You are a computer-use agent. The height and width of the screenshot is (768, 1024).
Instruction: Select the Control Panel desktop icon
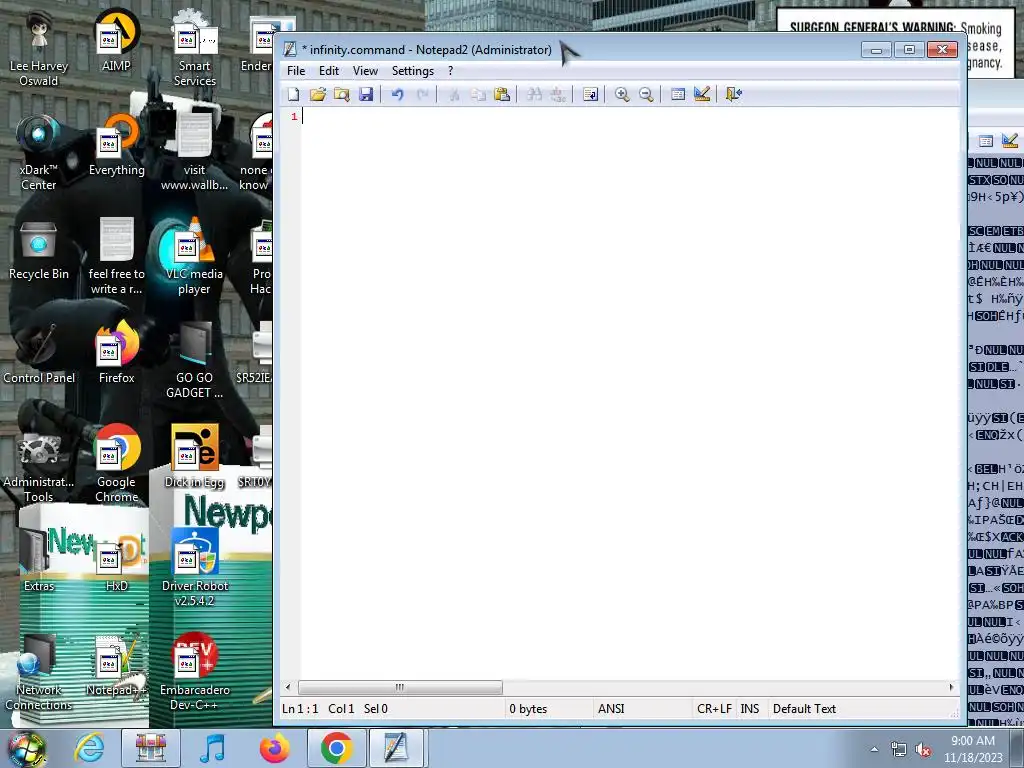[x=39, y=353]
